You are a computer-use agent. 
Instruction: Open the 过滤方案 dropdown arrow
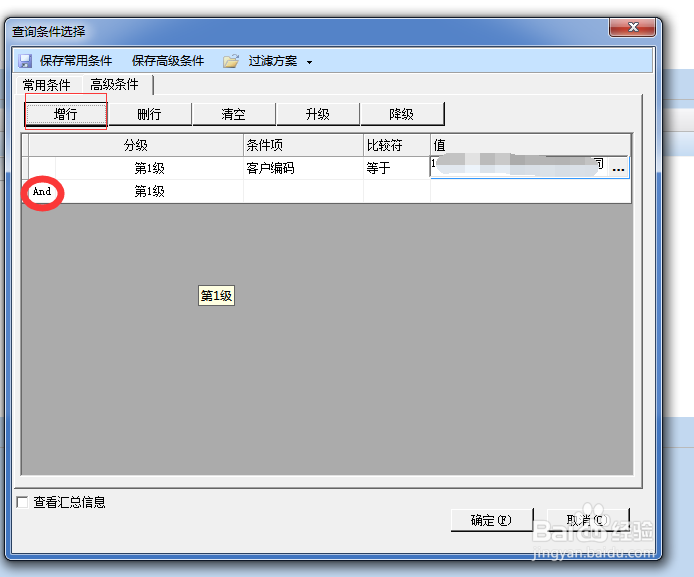(309, 62)
